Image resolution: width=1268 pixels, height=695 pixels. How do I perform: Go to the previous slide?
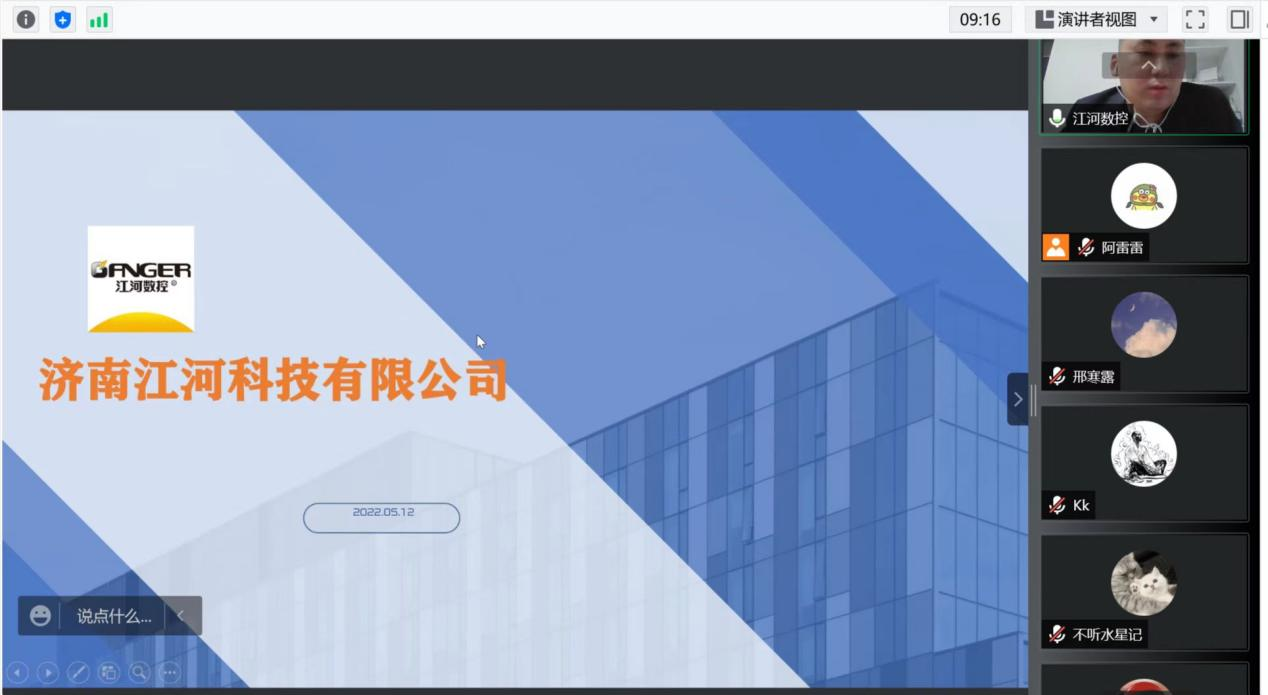click(x=18, y=673)
